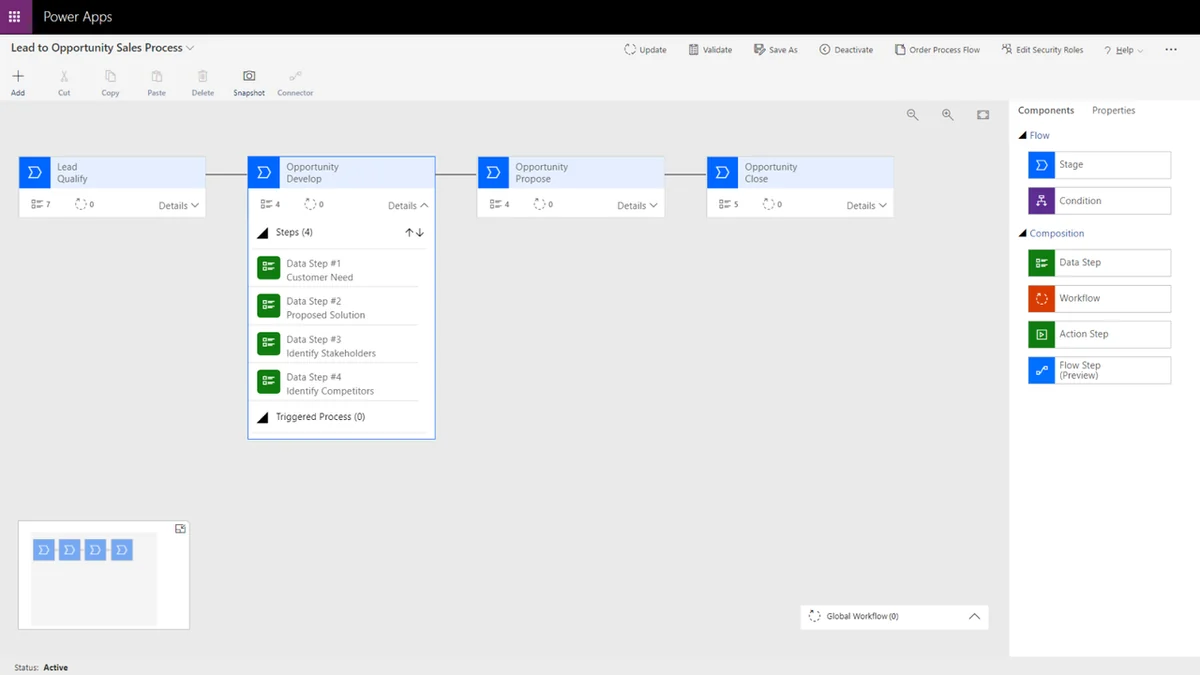Click the Validate button

click(x=710, y=50)
